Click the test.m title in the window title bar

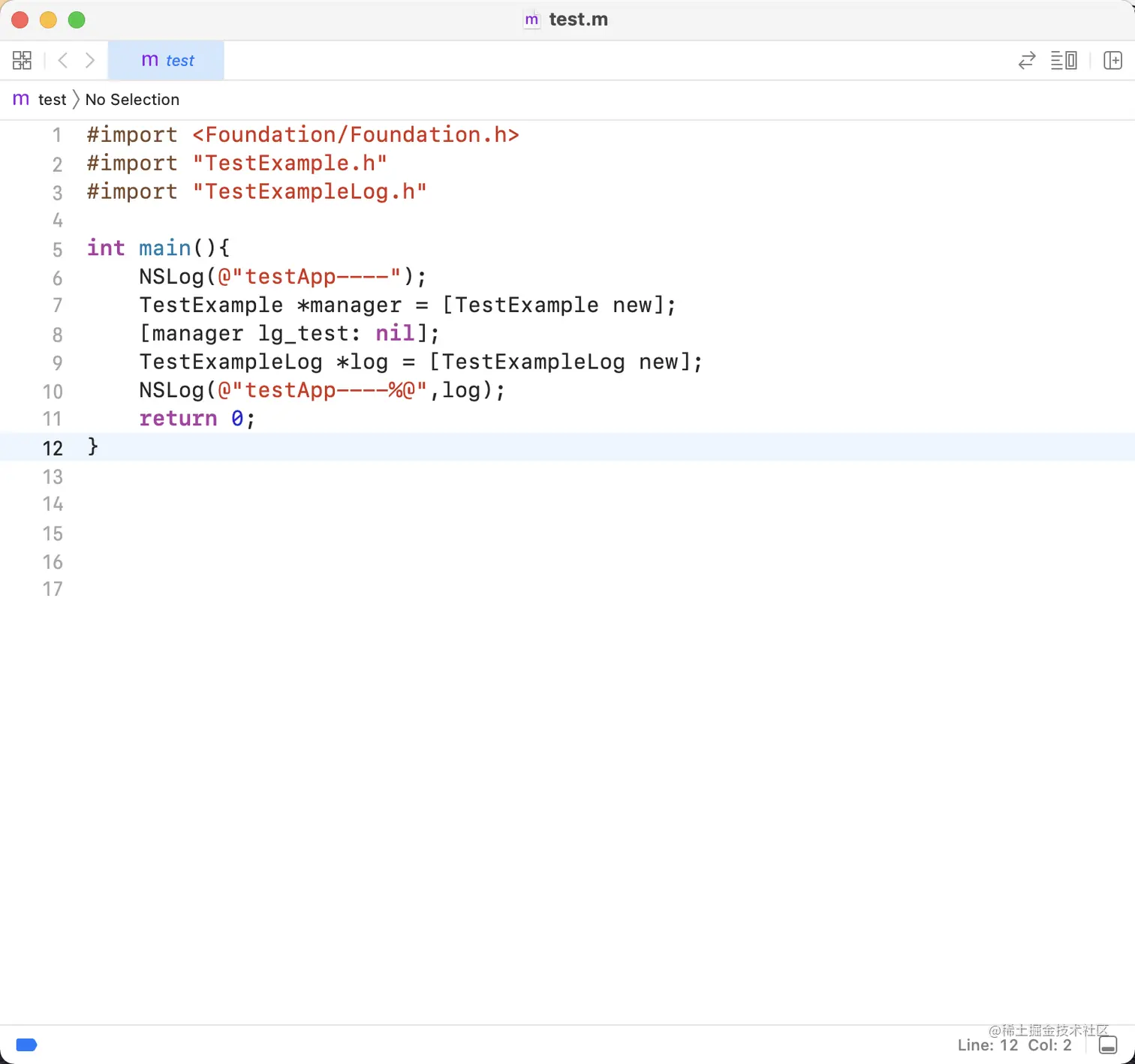579,20
